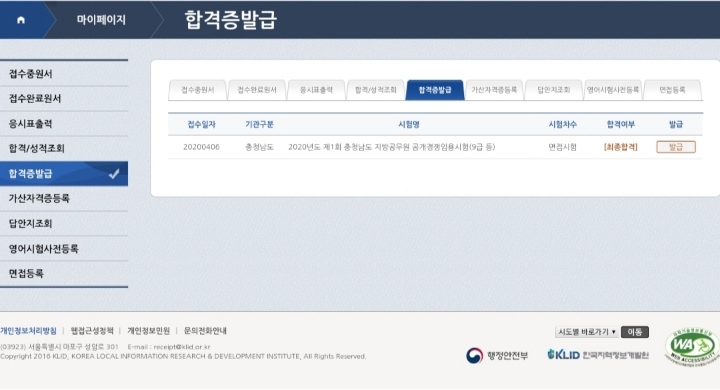Switch to the 답안지조회 tab
Screen dimensions: 720x390
point(554,90)
